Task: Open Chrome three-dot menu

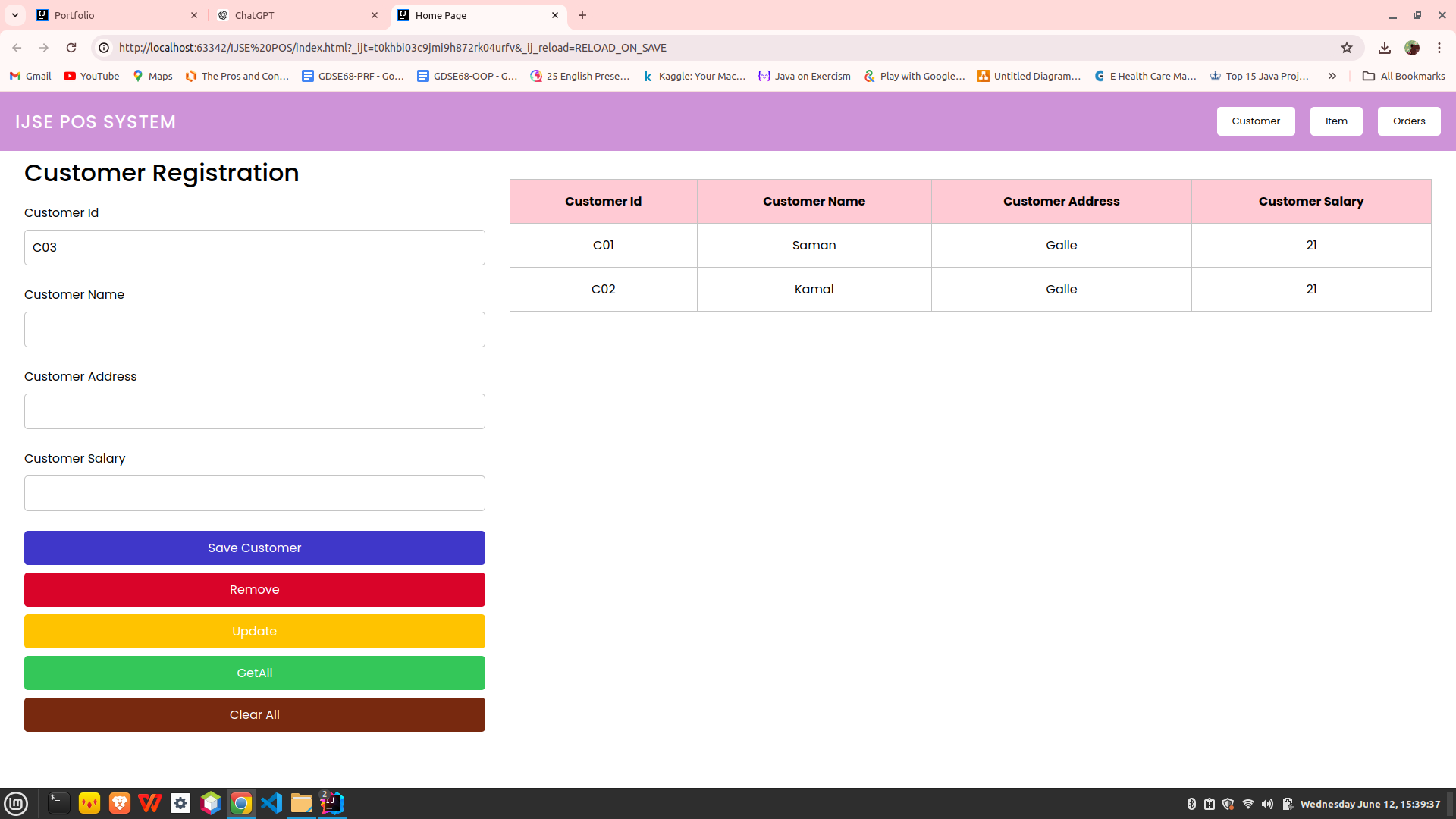Action: (x=1439, y=48)
